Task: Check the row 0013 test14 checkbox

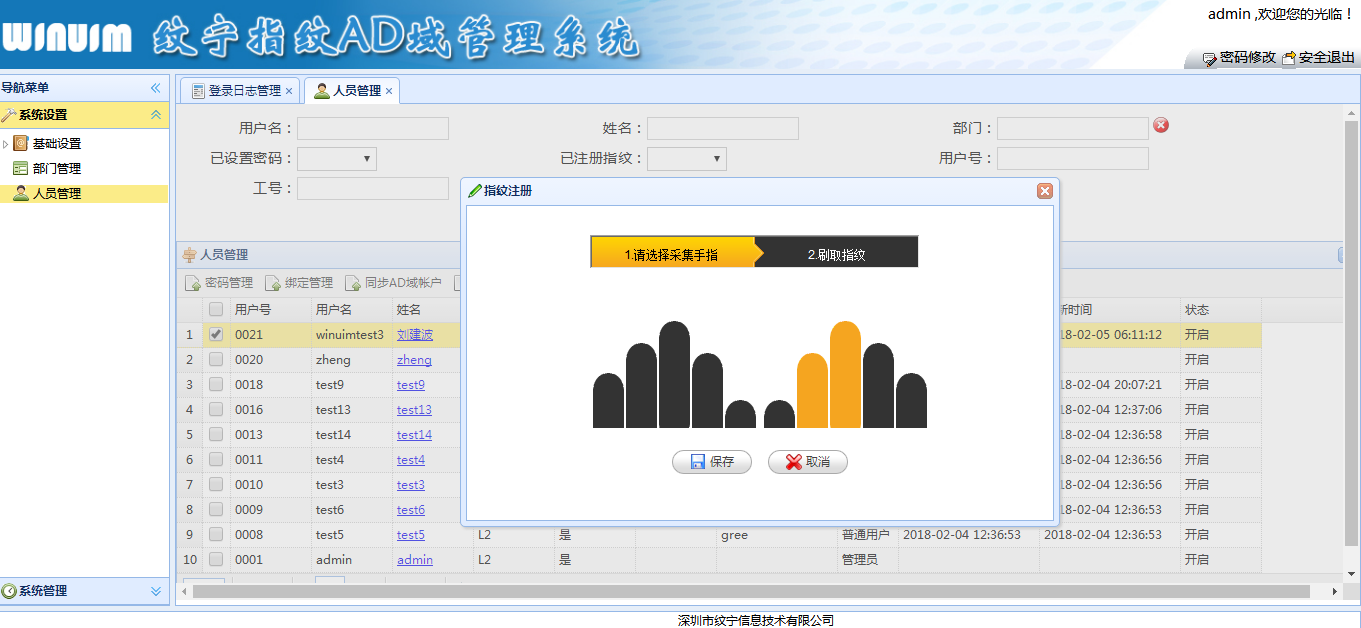Action: [216, 435]
